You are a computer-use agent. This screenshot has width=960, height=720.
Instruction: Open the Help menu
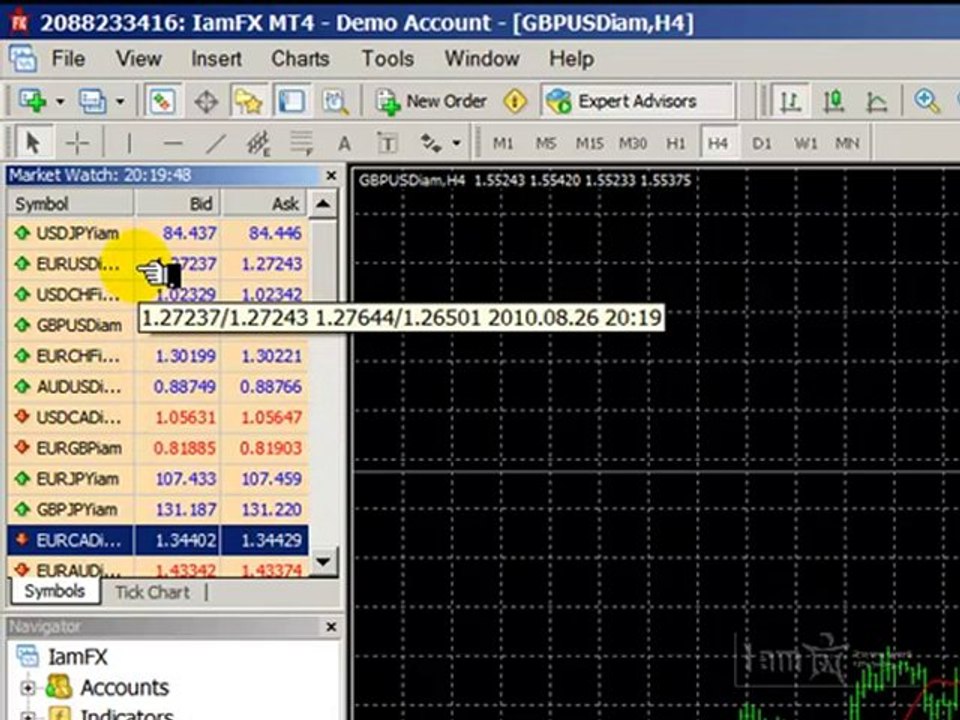coord(571,59)
